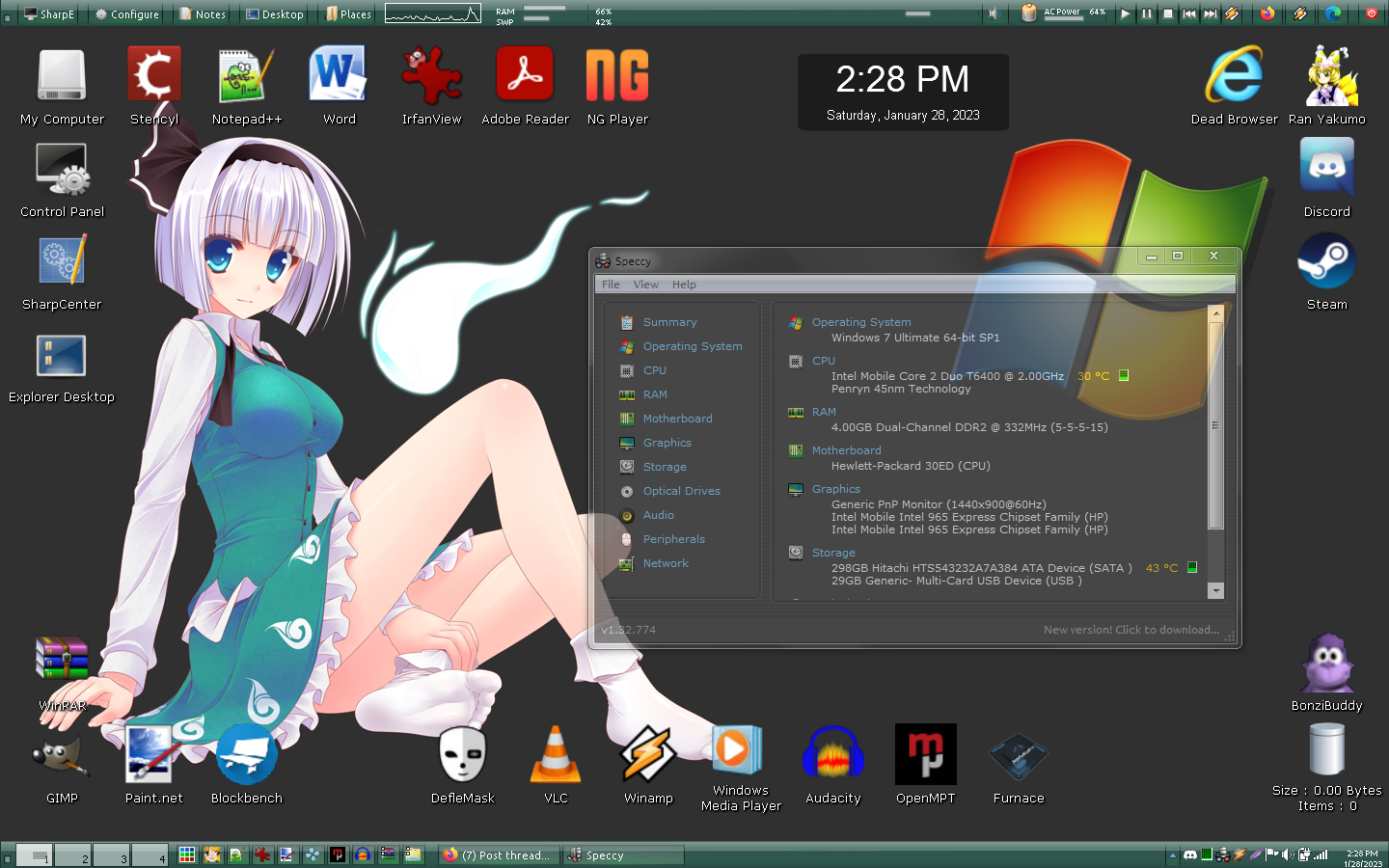Image resolution: width=1389 pixels, height=868 pixels.
Task: Open the NG Player desktop icon
Action: (x=617, y=87)
